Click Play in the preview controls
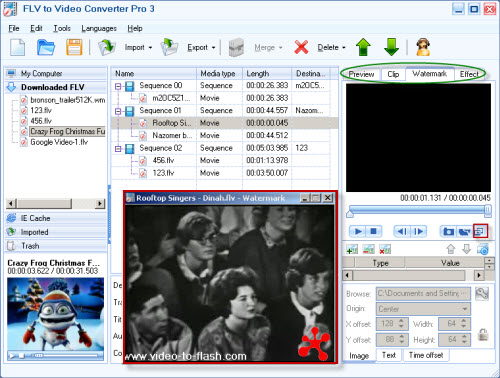This screenshot has width=500, height=378. coord(358,231)
